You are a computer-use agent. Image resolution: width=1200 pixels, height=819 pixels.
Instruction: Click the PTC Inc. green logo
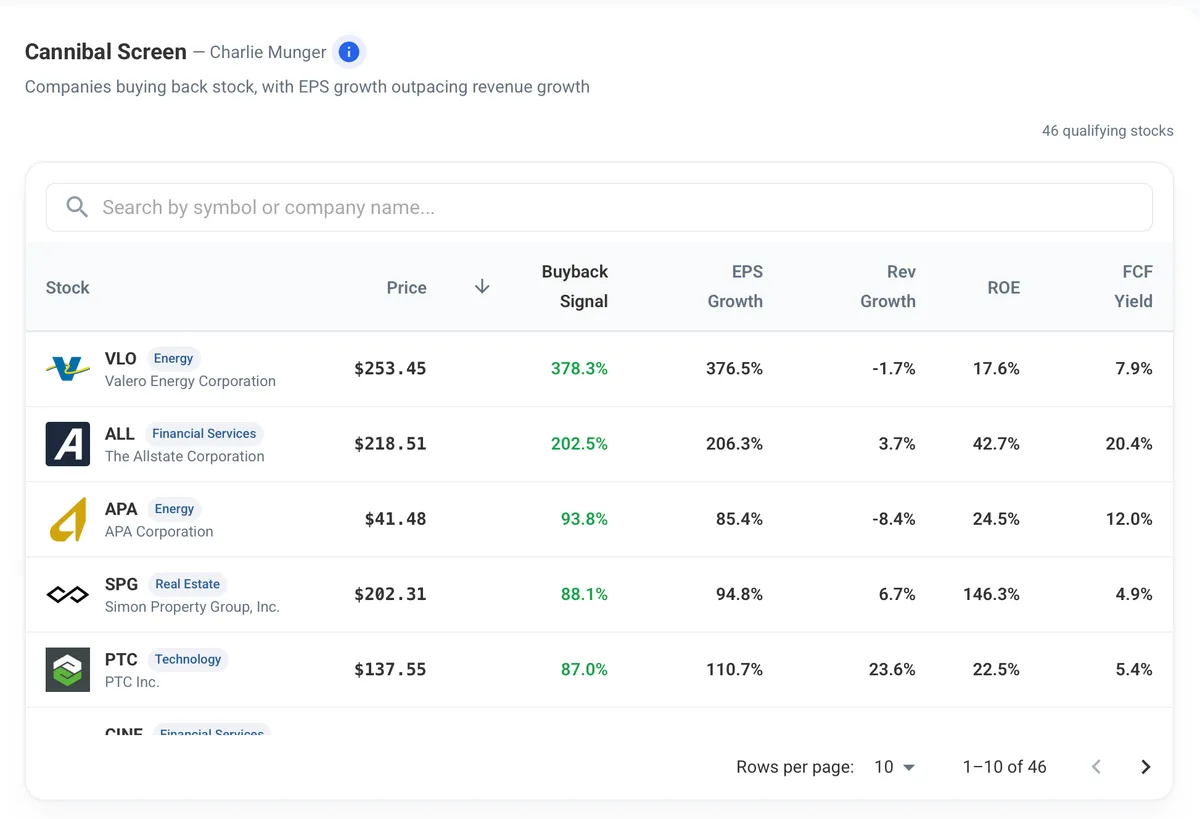coord(68,670)
